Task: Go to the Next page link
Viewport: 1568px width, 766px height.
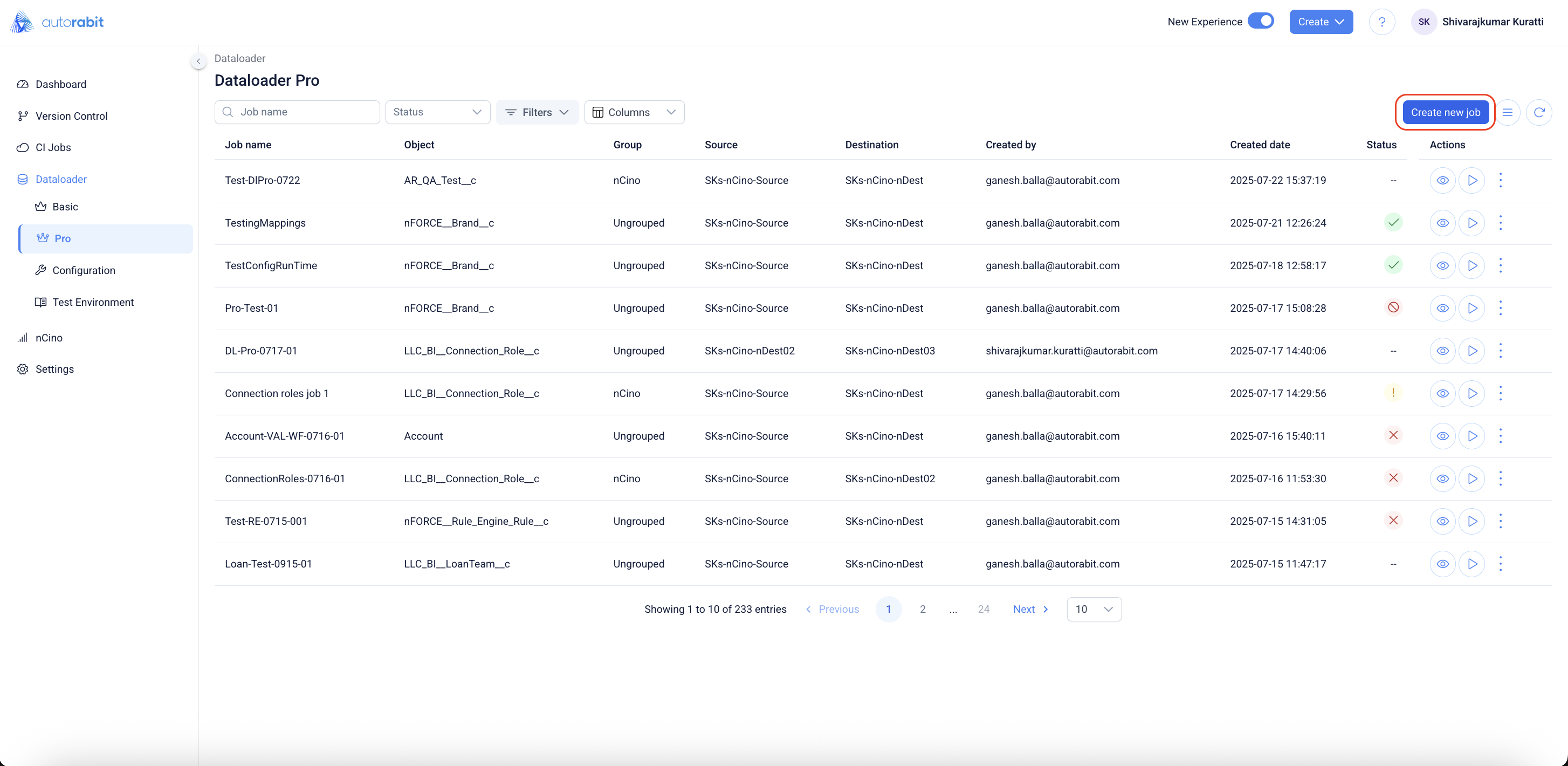Action: pyautogui.click(x=1030, y=609)
